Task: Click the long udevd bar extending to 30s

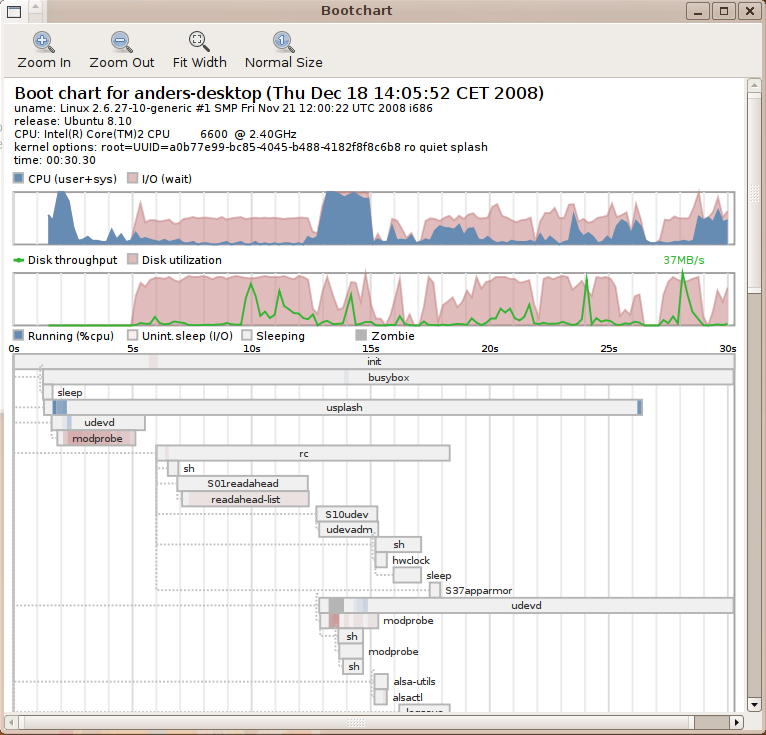Action: pyautogui.click(x=526, y=606)
